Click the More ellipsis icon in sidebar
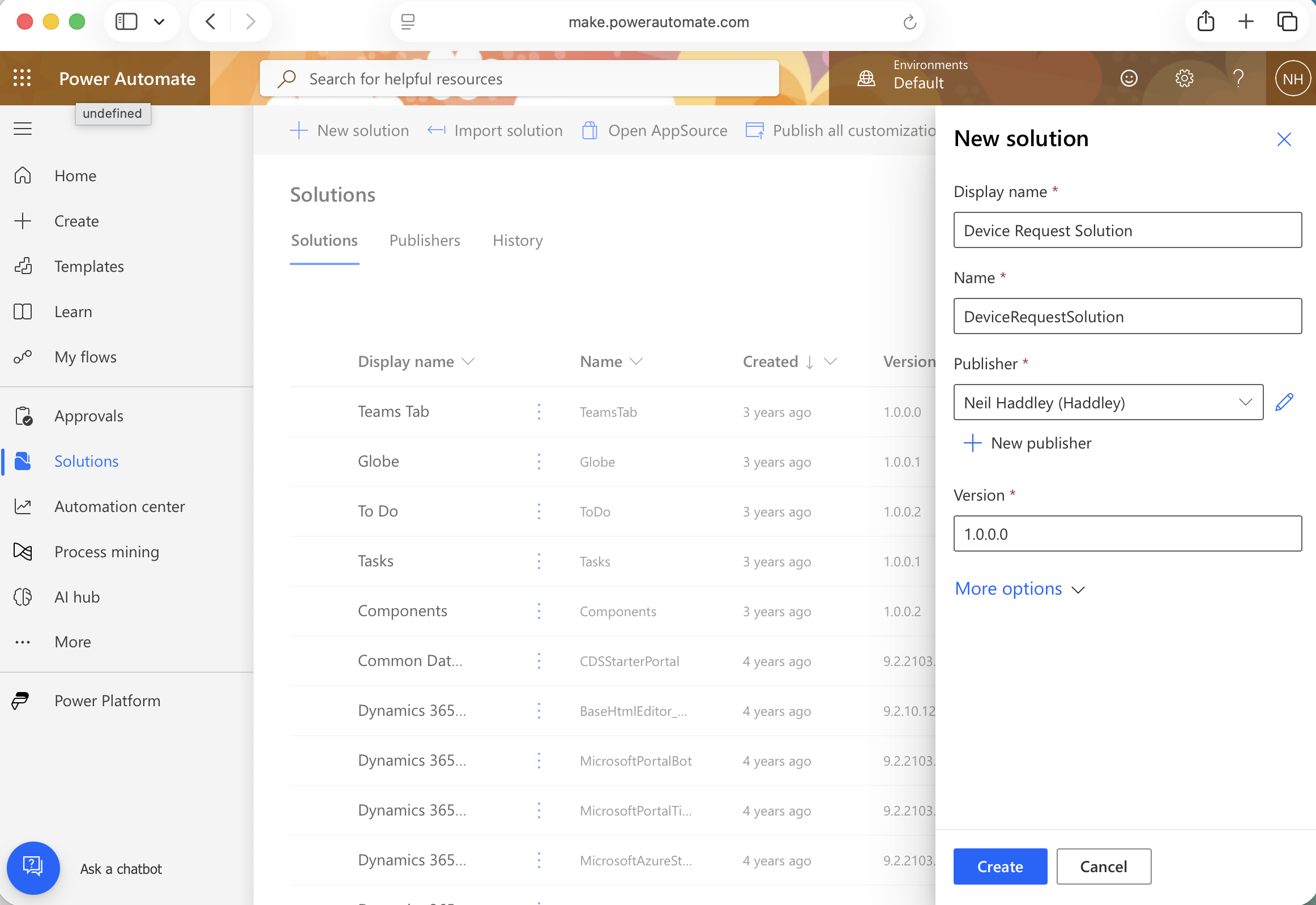The height and width of the screenshot is (905, 1316). click(23, 642)
